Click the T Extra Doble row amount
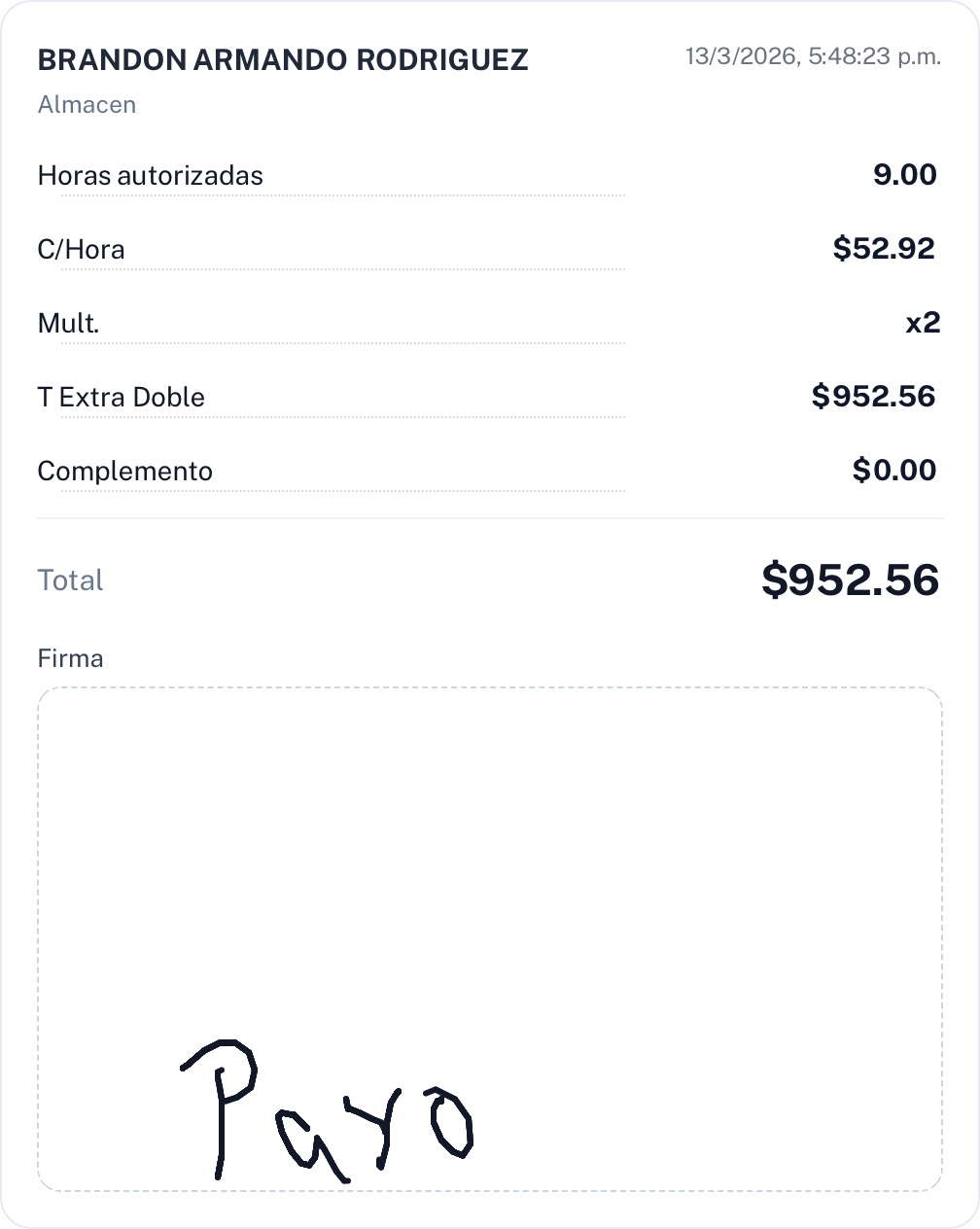Viewport: 980px width, 1229px height. (873, 397)
